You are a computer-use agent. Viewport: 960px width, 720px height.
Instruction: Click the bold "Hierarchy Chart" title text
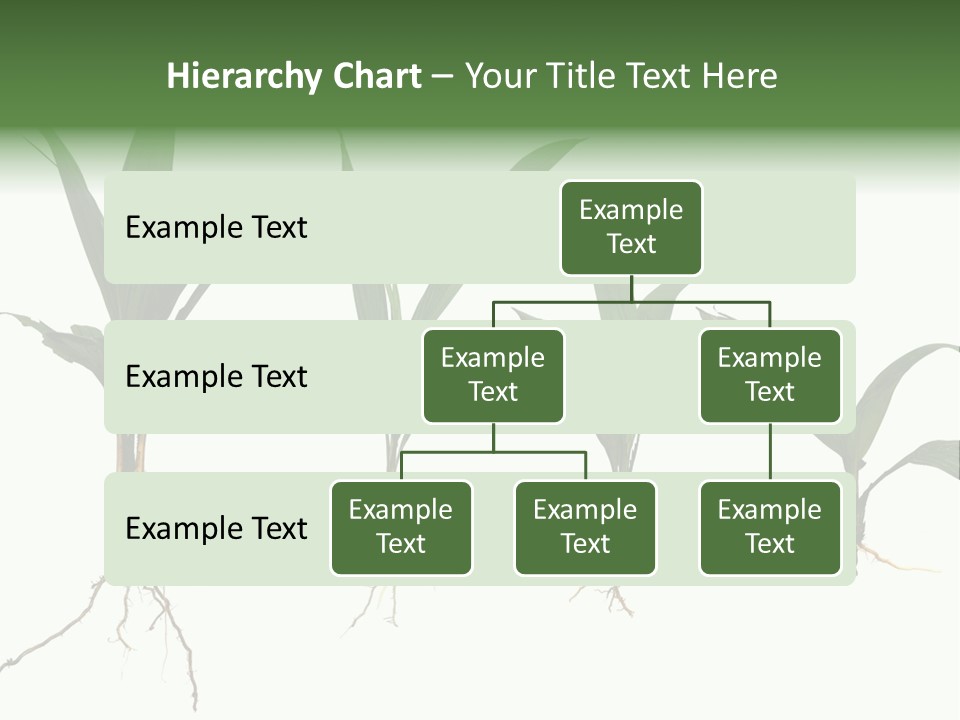pyautogui.click(x=293, y=76)
